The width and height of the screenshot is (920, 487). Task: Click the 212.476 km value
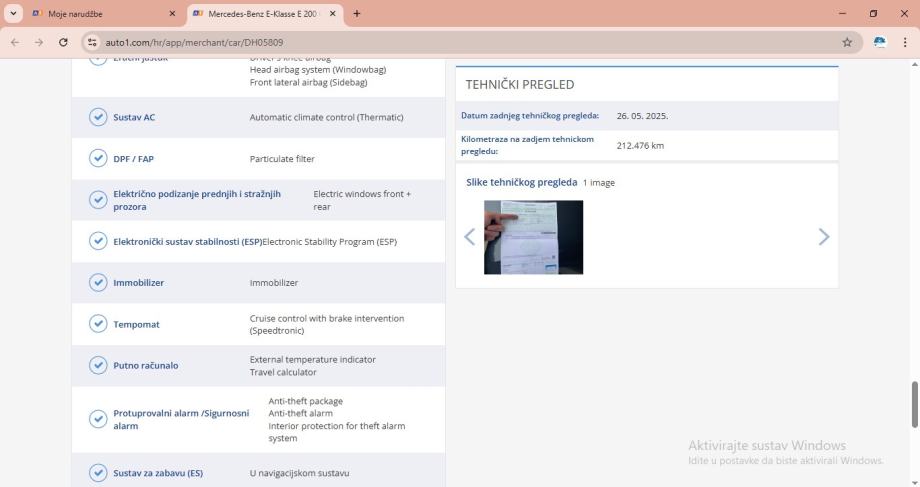point(640,146)
